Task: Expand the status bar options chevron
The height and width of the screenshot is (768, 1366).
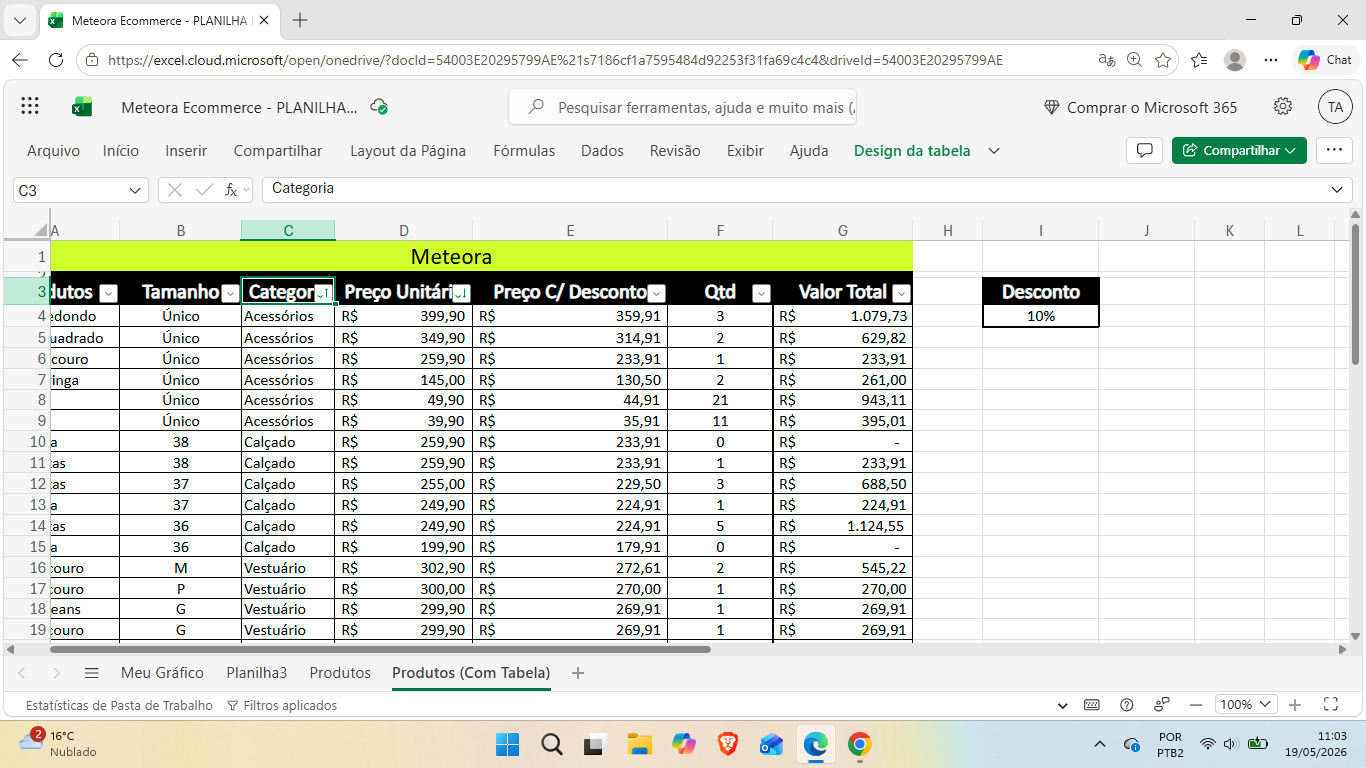Action: point(1062,705)
